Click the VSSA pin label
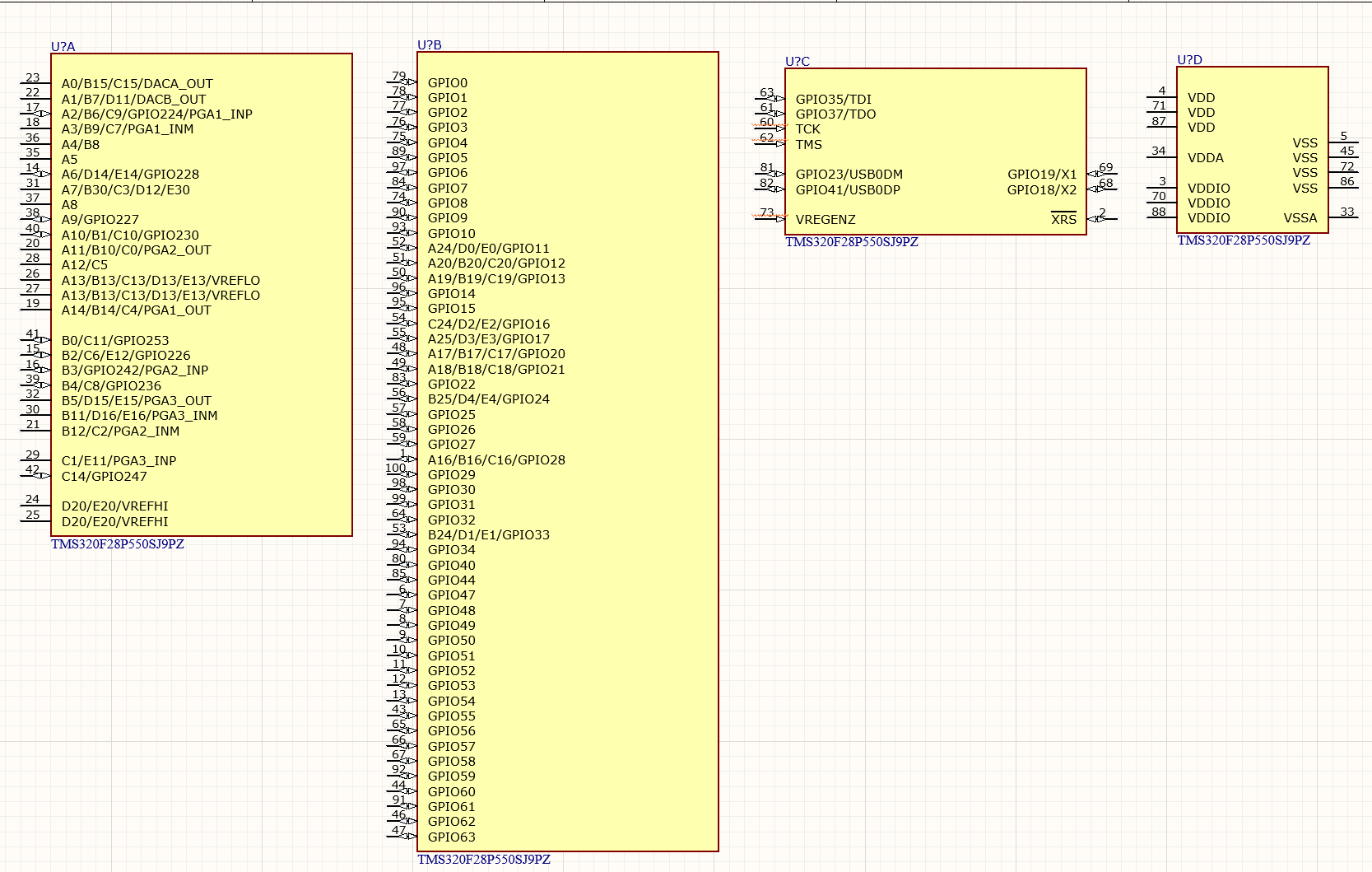 pos(1300,218)
